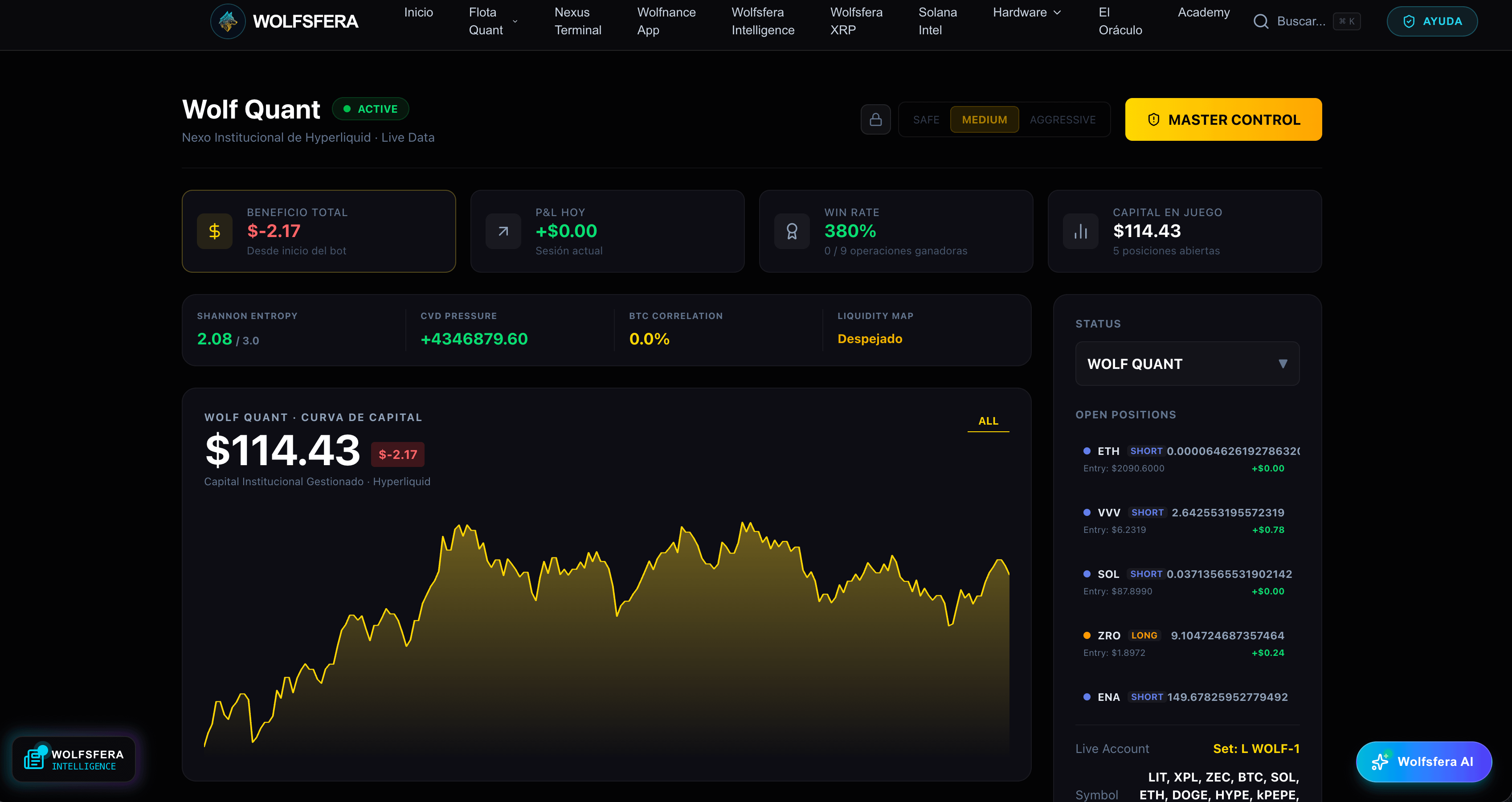Switch risk mode to SAFE
The width and height of the screenshot is (1512, 802).
point(926,120)
